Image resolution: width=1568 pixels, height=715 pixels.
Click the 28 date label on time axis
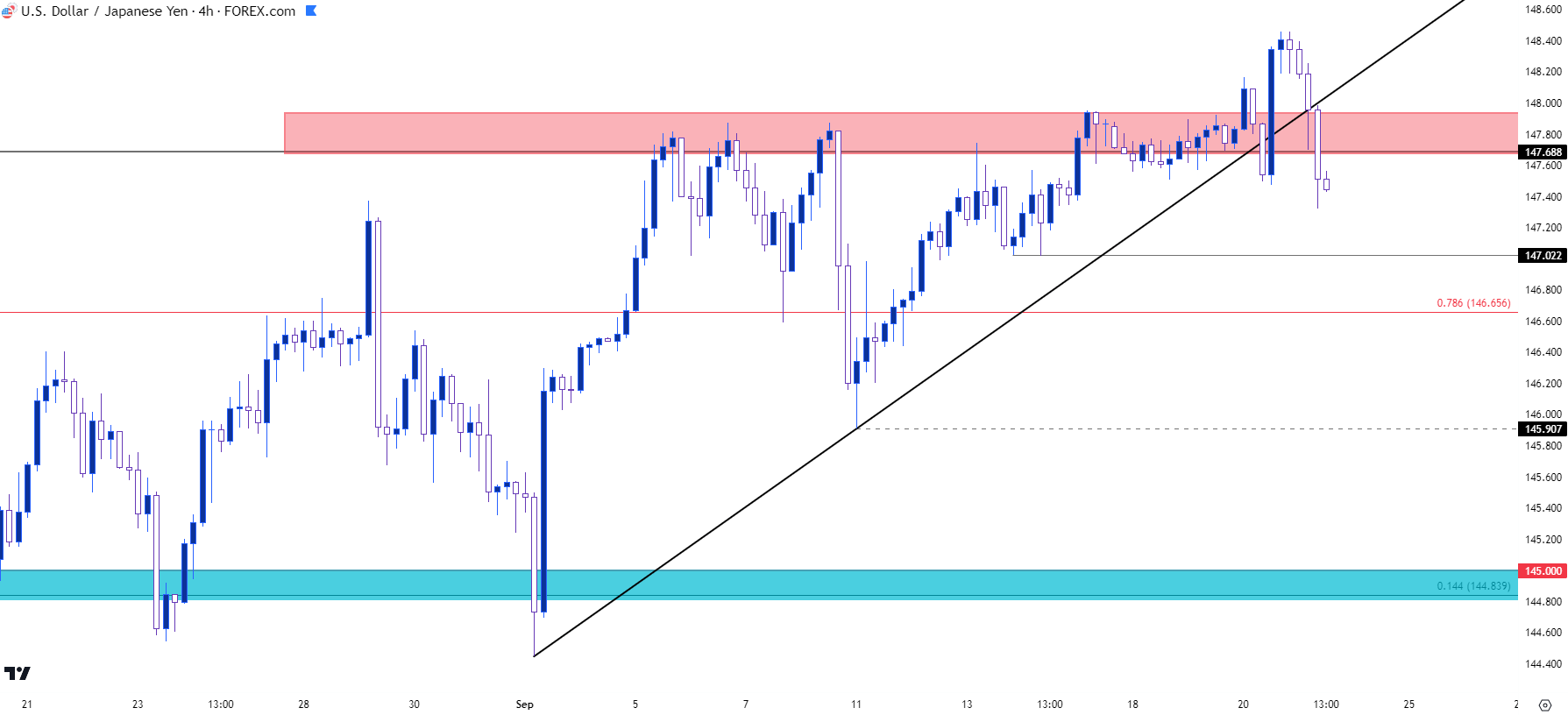(304, 704)
